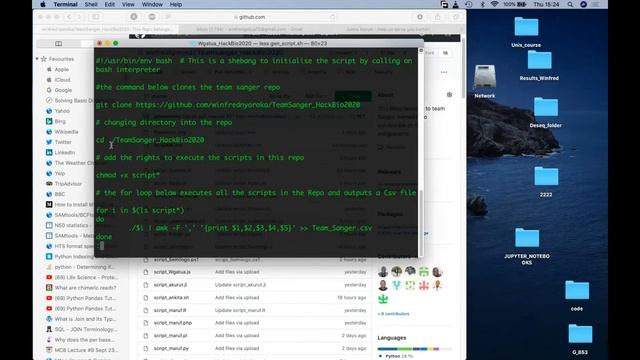This screenshot has width=640, height=360.
Task: Select the Deseq_folder desktop folder
Action: pos(546,112)
